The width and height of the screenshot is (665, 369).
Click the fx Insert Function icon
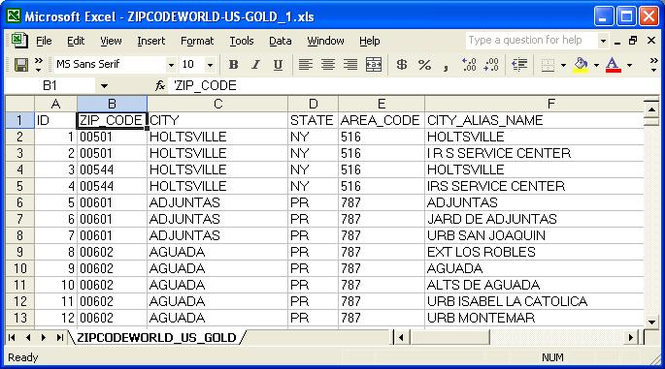click(x=159, y=86)
